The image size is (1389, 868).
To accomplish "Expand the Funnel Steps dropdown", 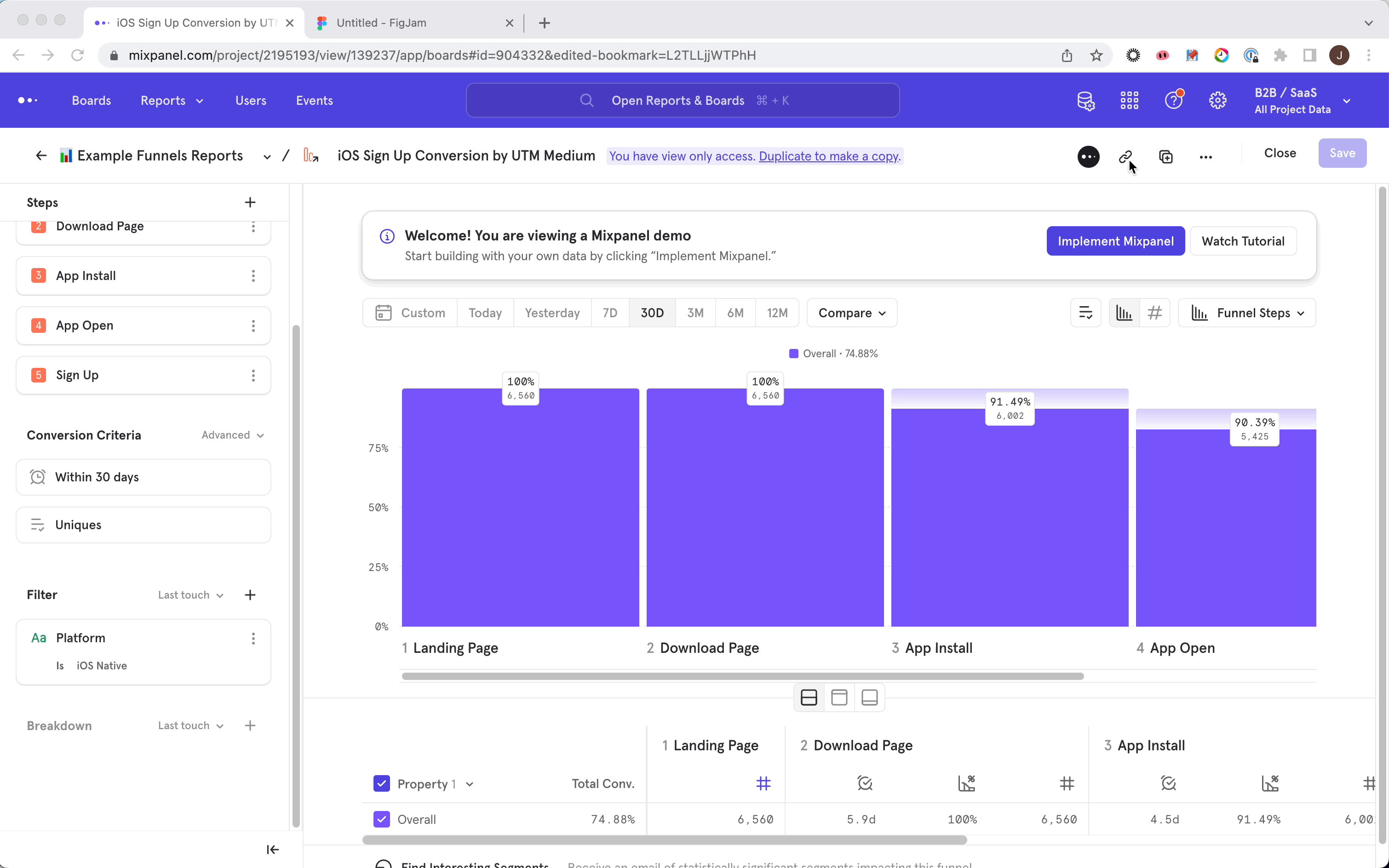I will [1246, 312].
